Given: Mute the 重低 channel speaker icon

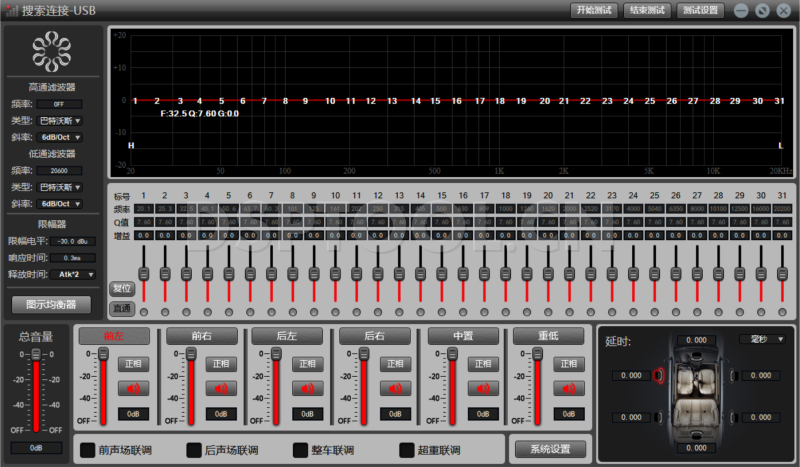Looking at the screenshot, I should 568,388.
